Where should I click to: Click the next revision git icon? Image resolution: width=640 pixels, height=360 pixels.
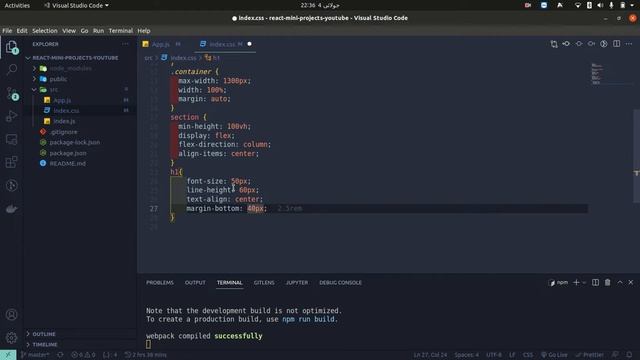(591, 44)
